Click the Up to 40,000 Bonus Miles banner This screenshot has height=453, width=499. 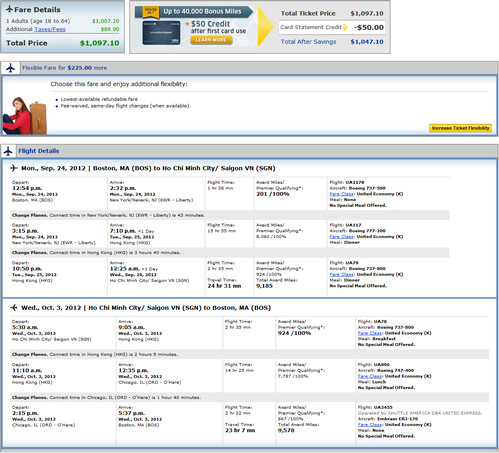[202, 12]
